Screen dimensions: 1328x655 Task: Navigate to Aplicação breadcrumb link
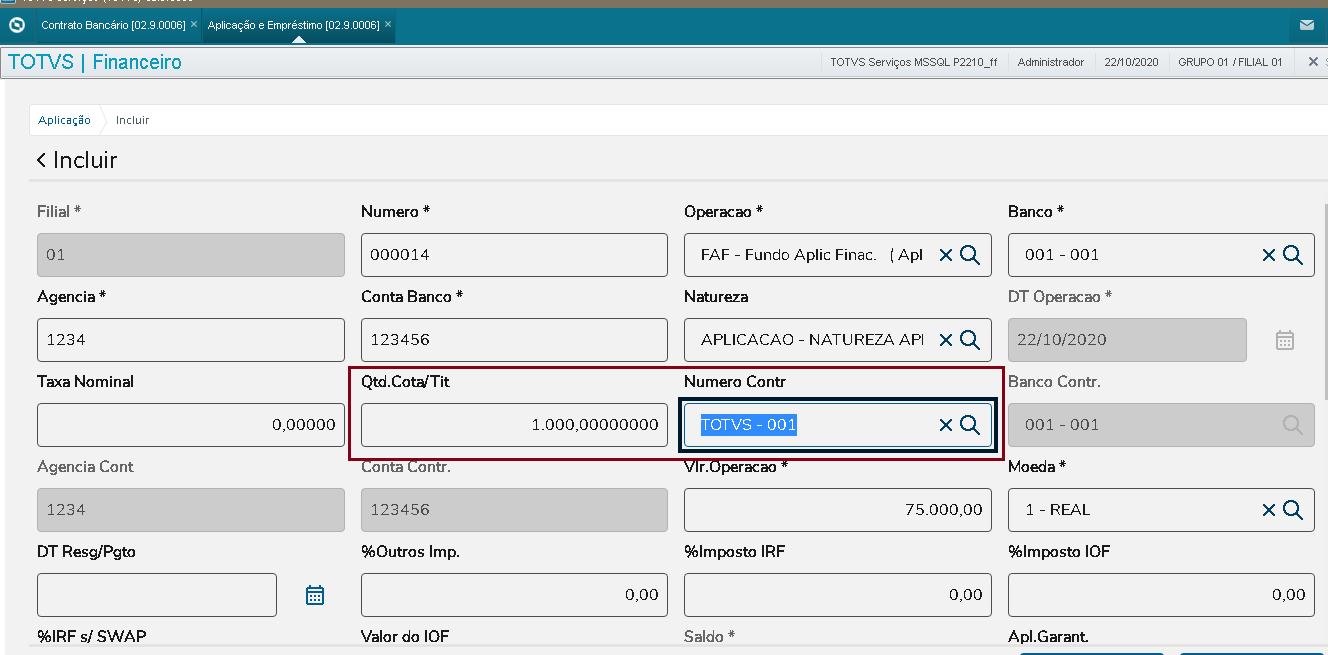(x=64, y=120)
